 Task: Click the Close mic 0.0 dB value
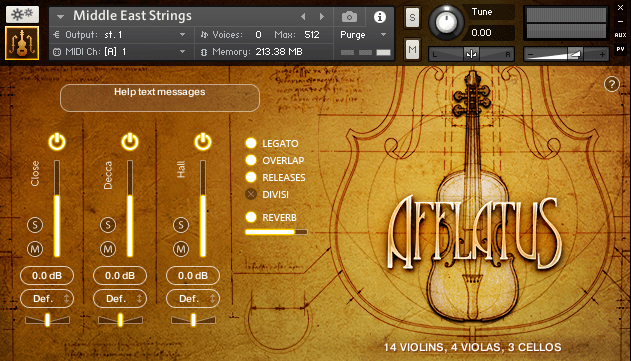[47, 276]
